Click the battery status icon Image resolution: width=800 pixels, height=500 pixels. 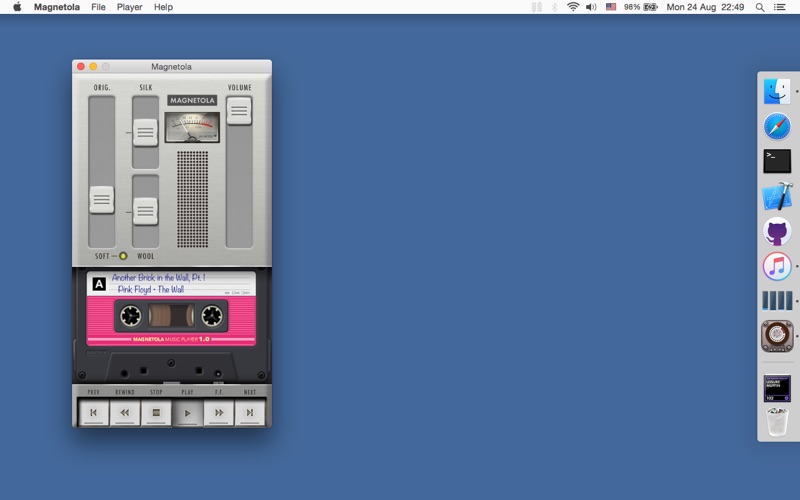651,7
